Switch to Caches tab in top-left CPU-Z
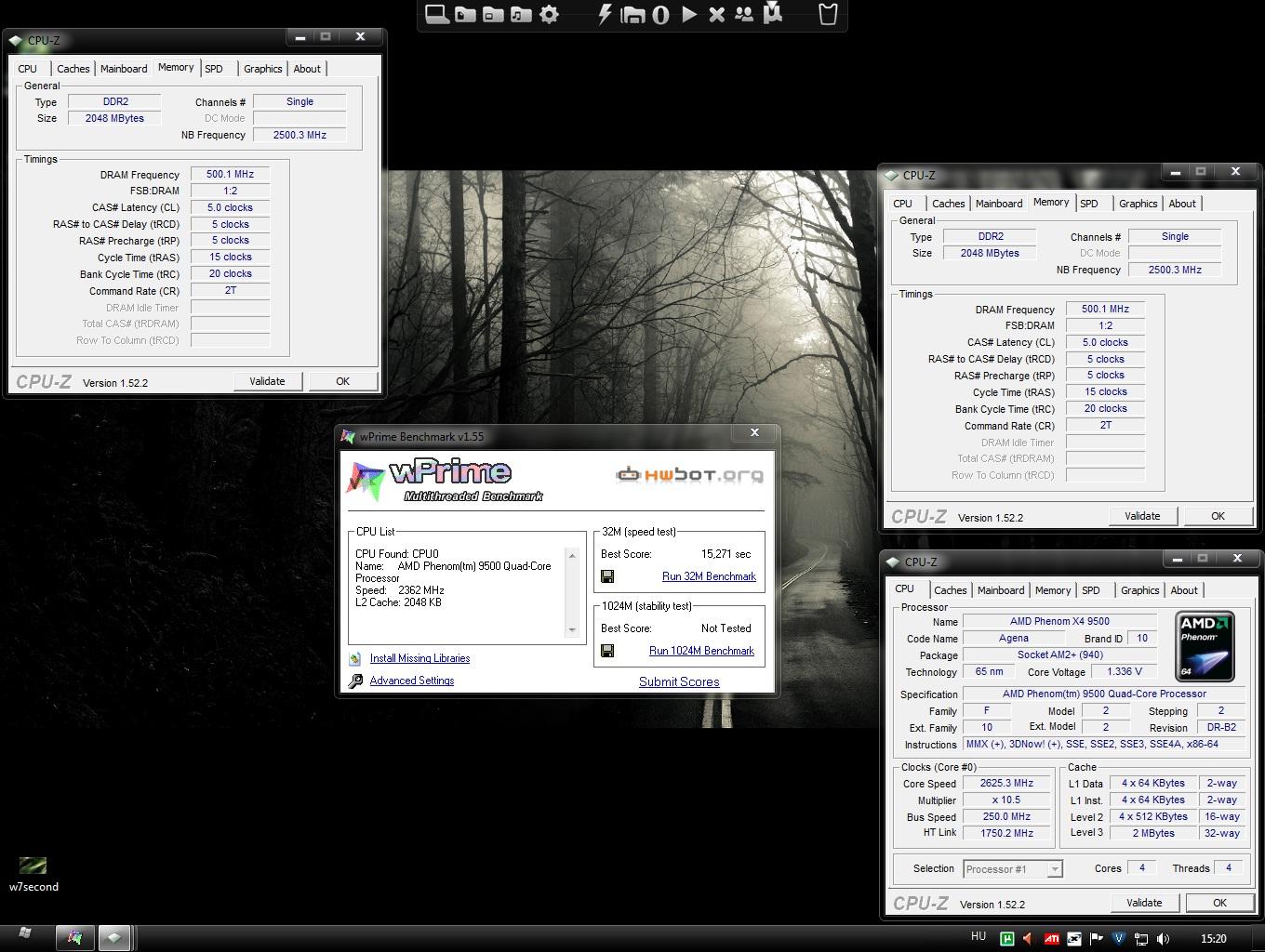 point(73,69)
